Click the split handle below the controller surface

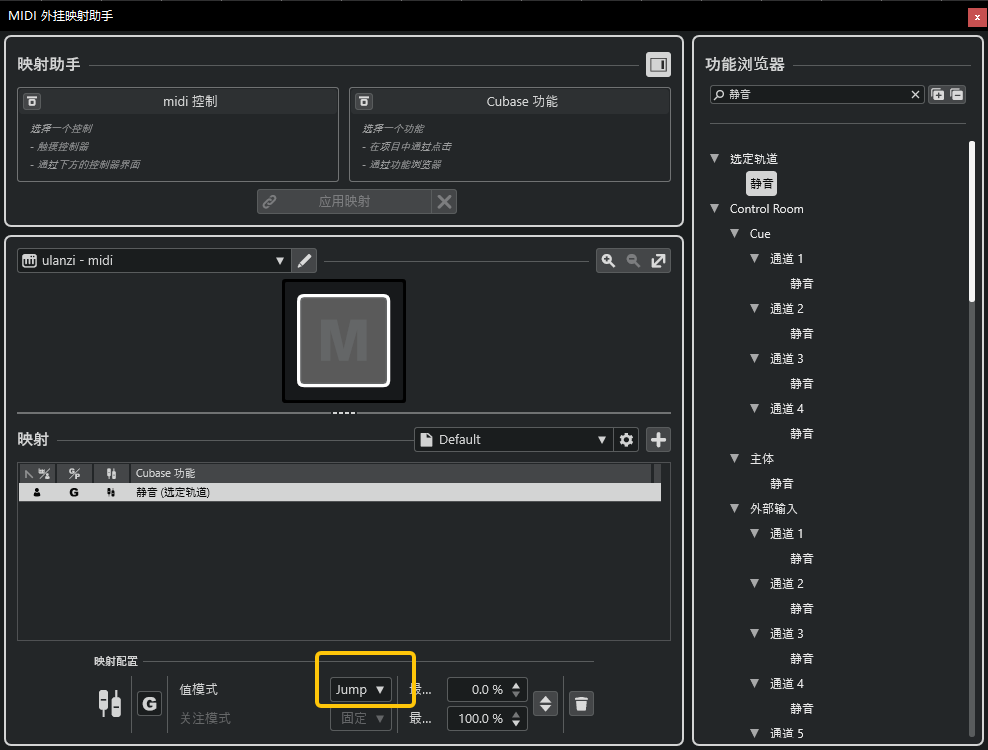click(x=343, y=413)
